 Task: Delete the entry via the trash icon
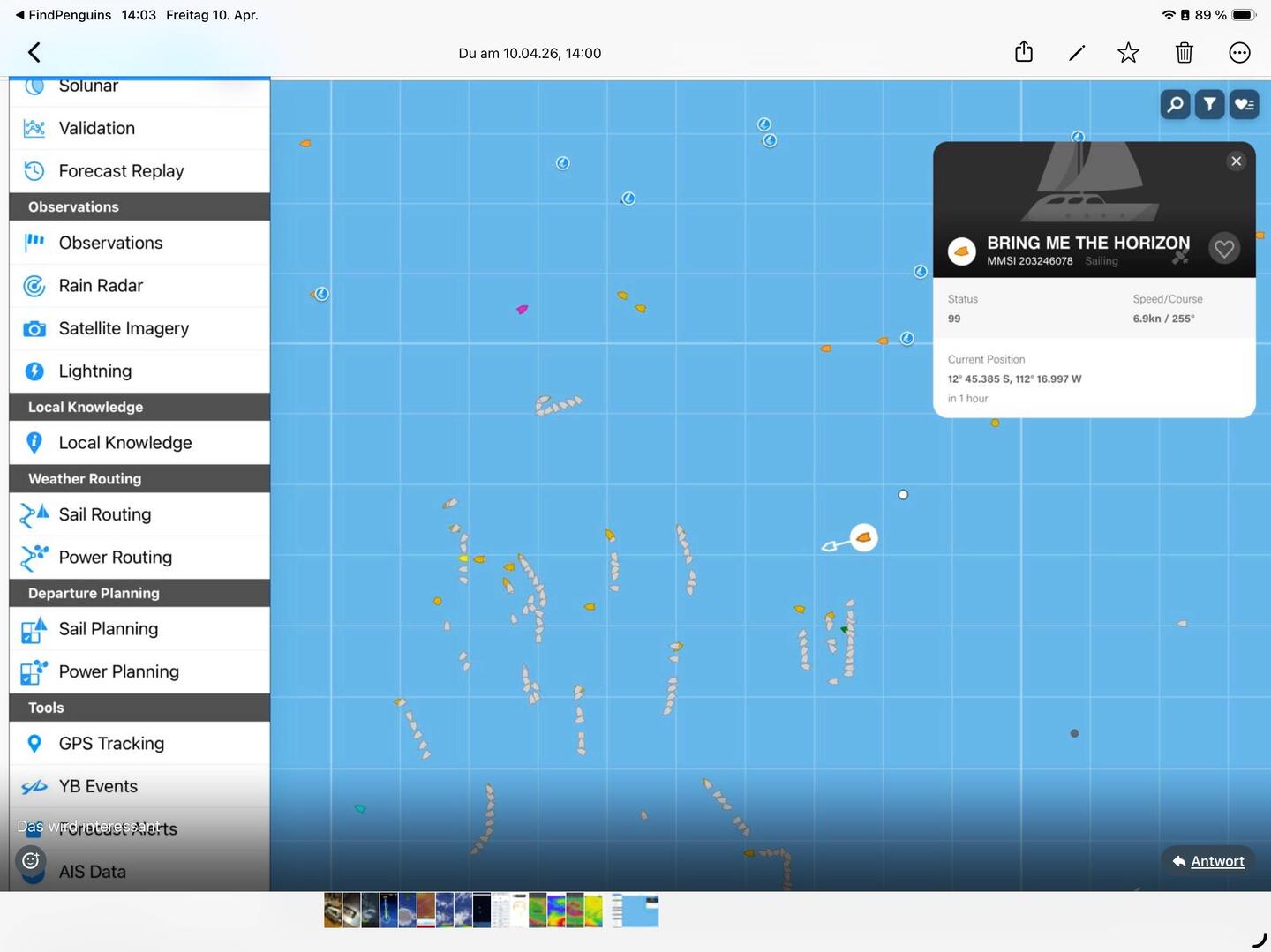coord(1184,52)
